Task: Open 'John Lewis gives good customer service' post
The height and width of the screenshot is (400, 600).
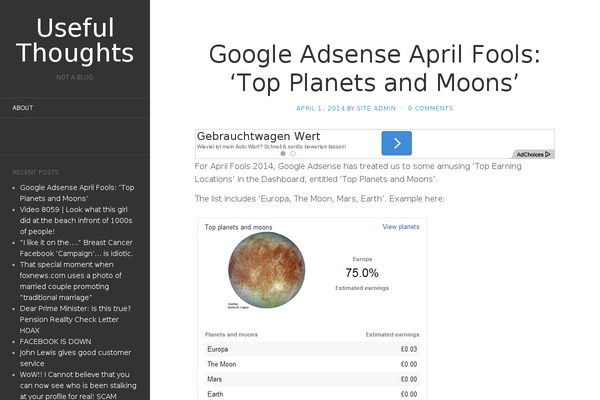Action: pos(76,358)
